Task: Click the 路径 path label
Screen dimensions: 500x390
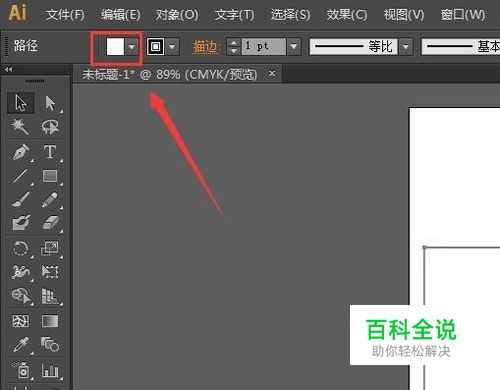Action: [26, 46]
